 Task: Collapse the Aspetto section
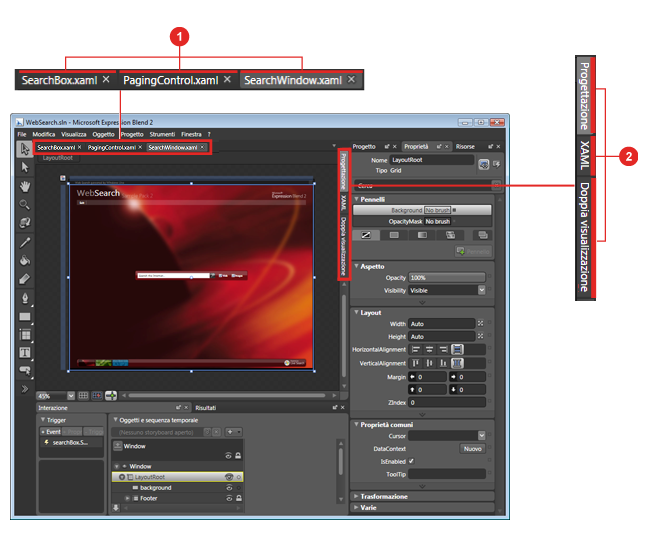click(357, 266)
